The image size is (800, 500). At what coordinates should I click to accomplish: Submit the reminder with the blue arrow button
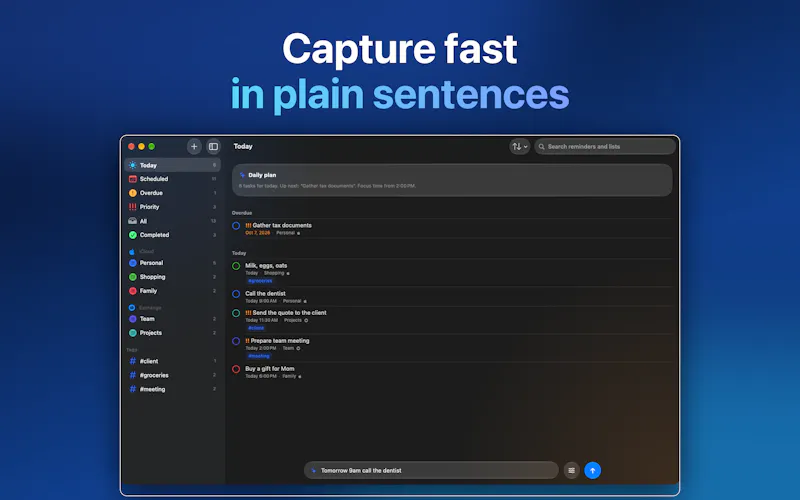pos(592,470)
